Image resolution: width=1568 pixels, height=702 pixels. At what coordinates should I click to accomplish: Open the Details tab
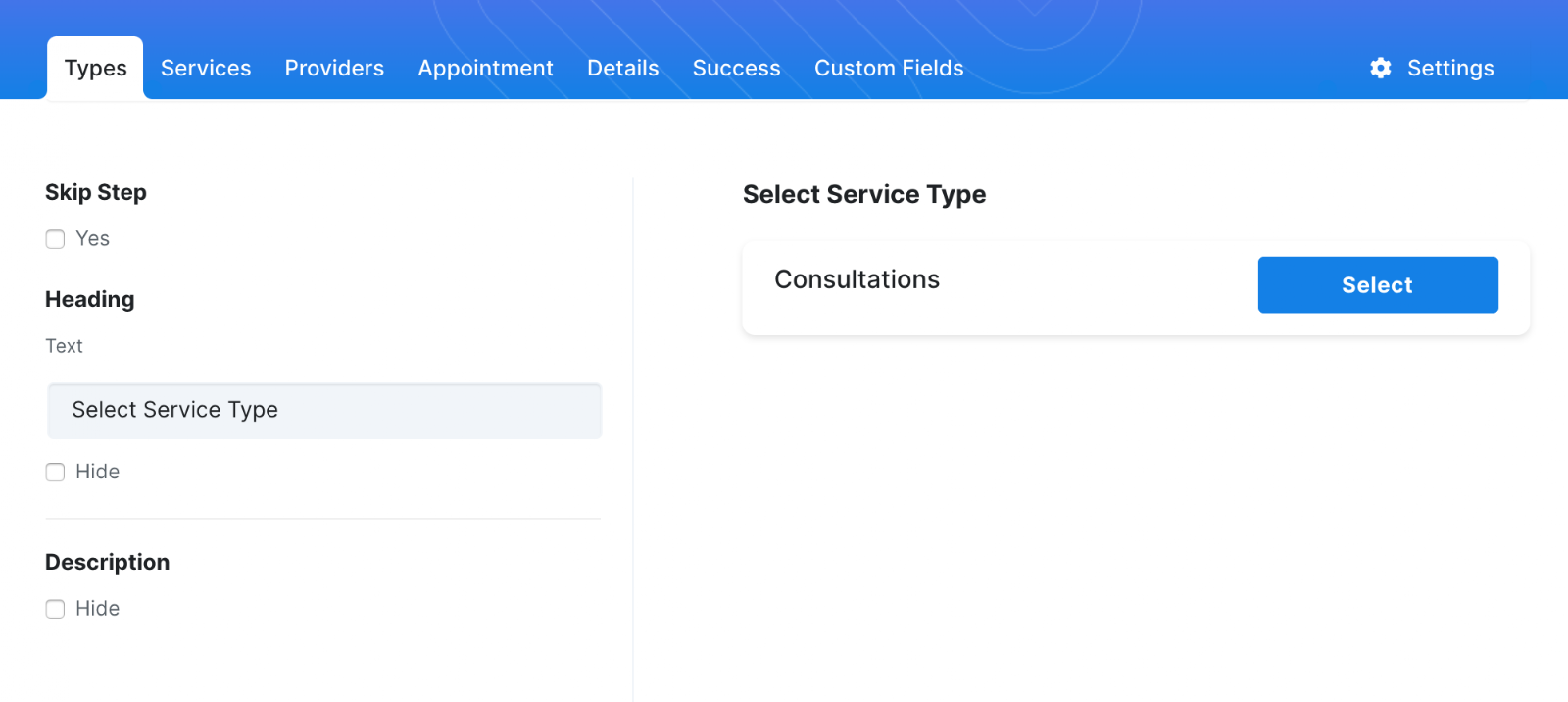pos(622,68)
